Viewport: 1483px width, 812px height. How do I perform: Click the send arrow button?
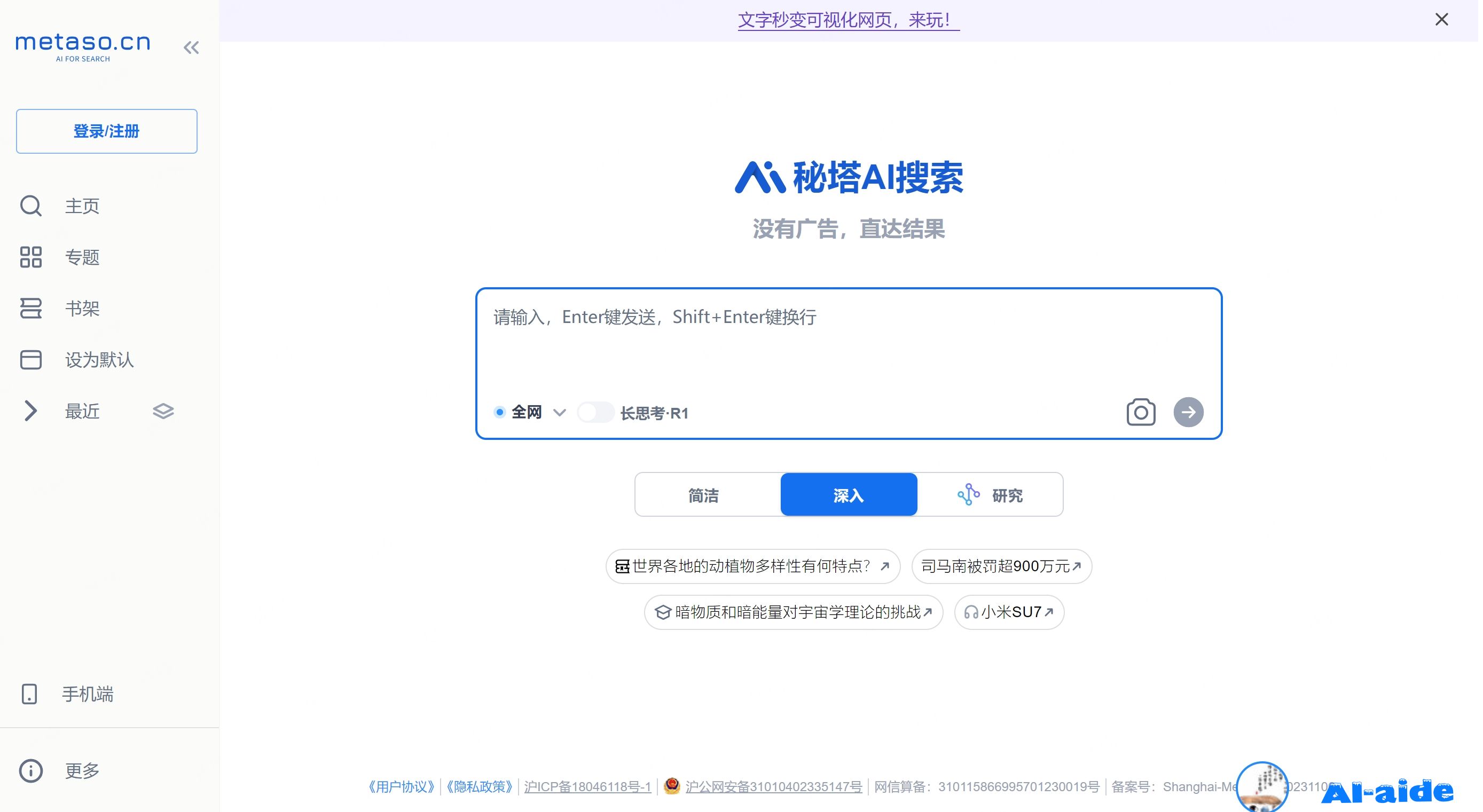tap(1188, 412)
